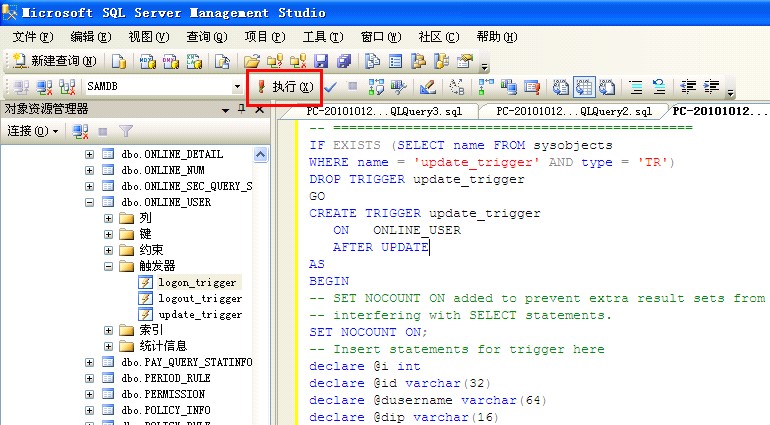
Task: Toggle the Results to Grid option
Action: pos(583,87)
